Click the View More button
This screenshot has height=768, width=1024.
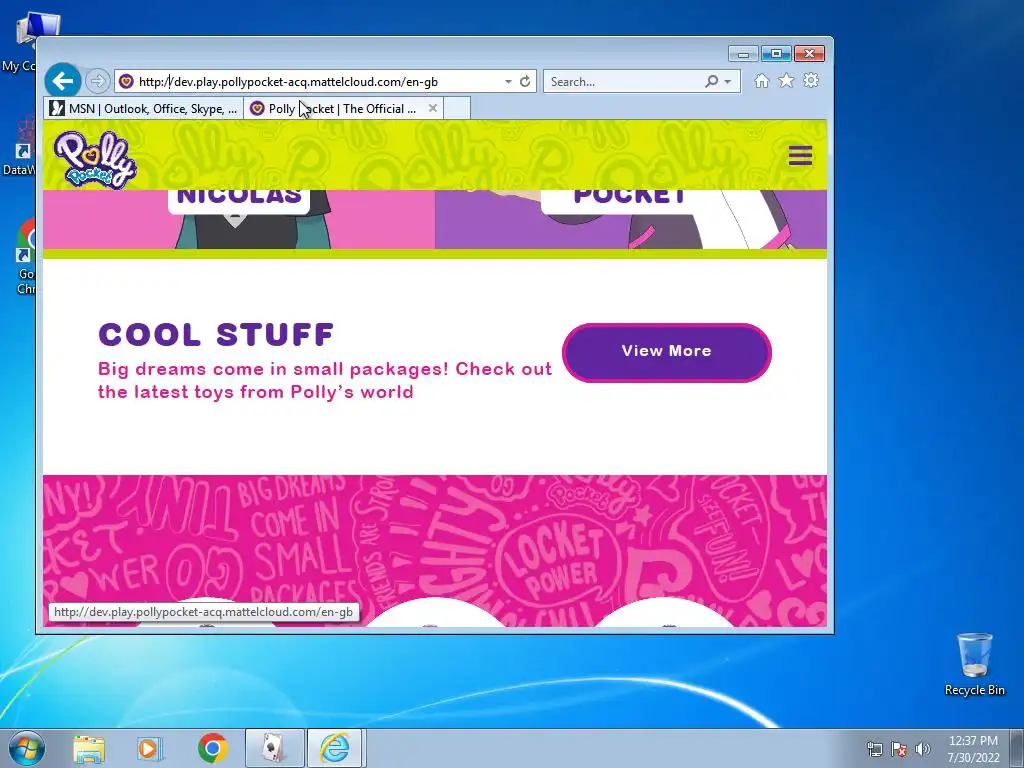(x=667, y=352)
